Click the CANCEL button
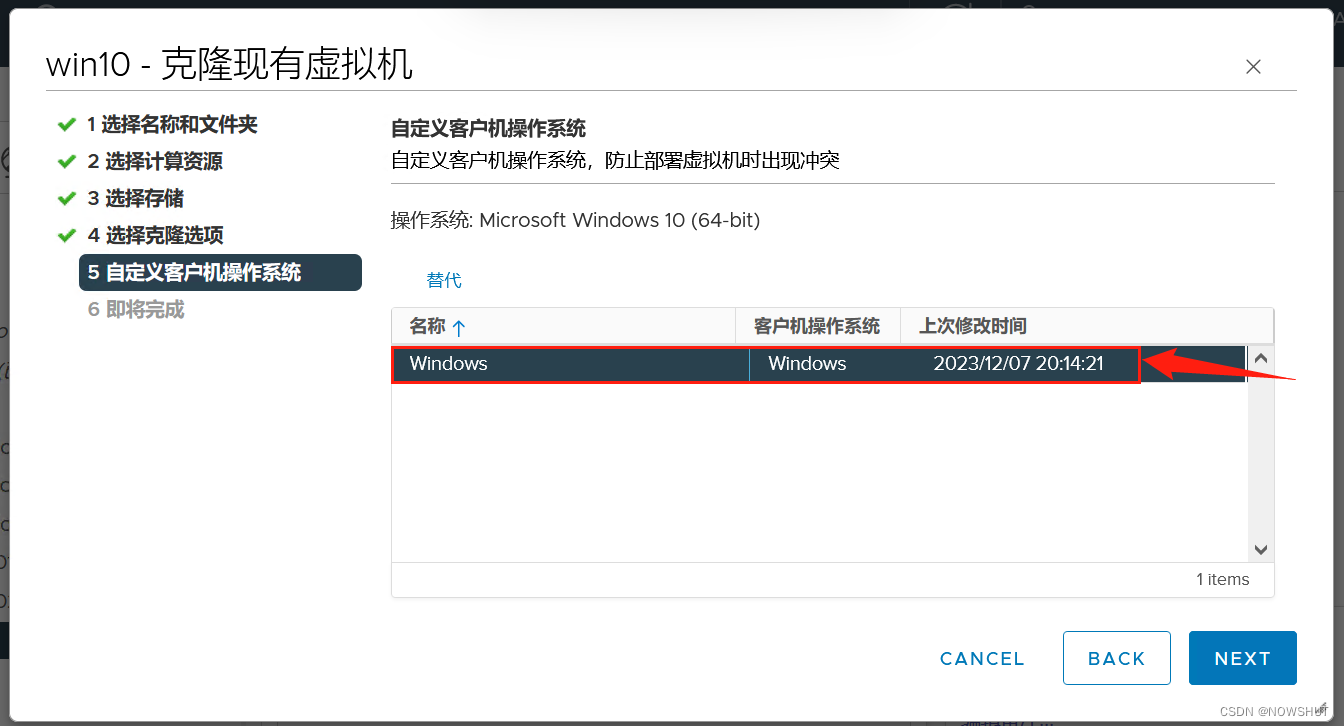 click(x=982, y=659)
